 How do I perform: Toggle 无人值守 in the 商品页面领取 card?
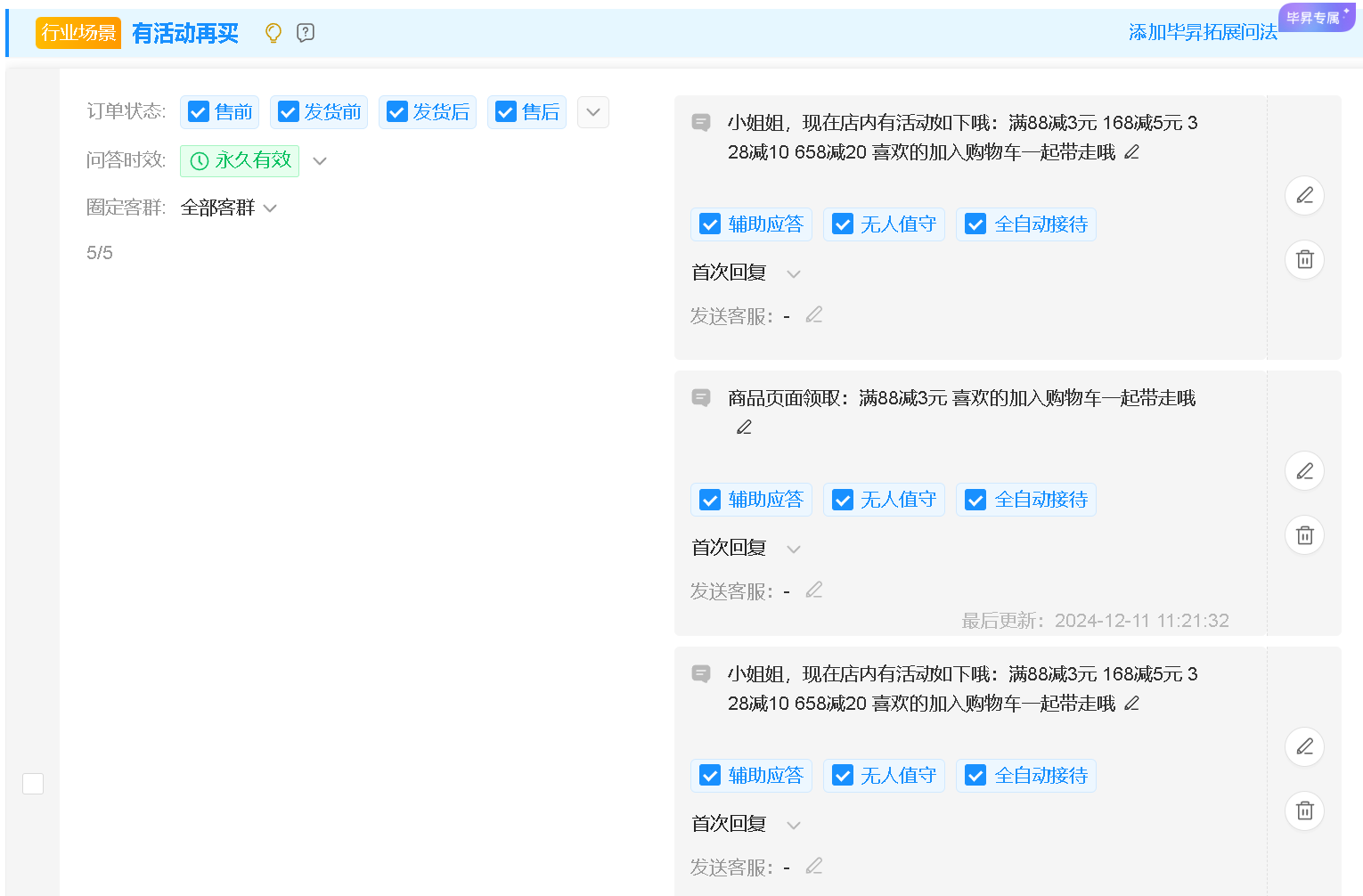pos(843,500)
